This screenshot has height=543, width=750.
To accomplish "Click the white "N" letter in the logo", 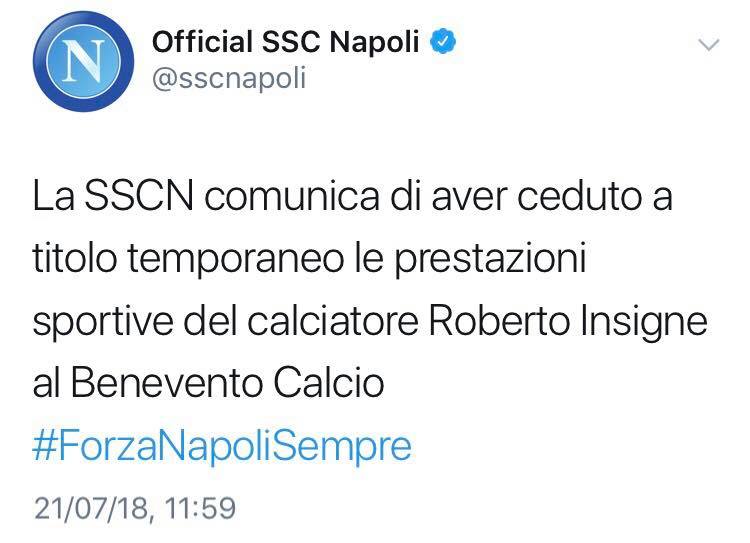I will [x=77, y=62].
